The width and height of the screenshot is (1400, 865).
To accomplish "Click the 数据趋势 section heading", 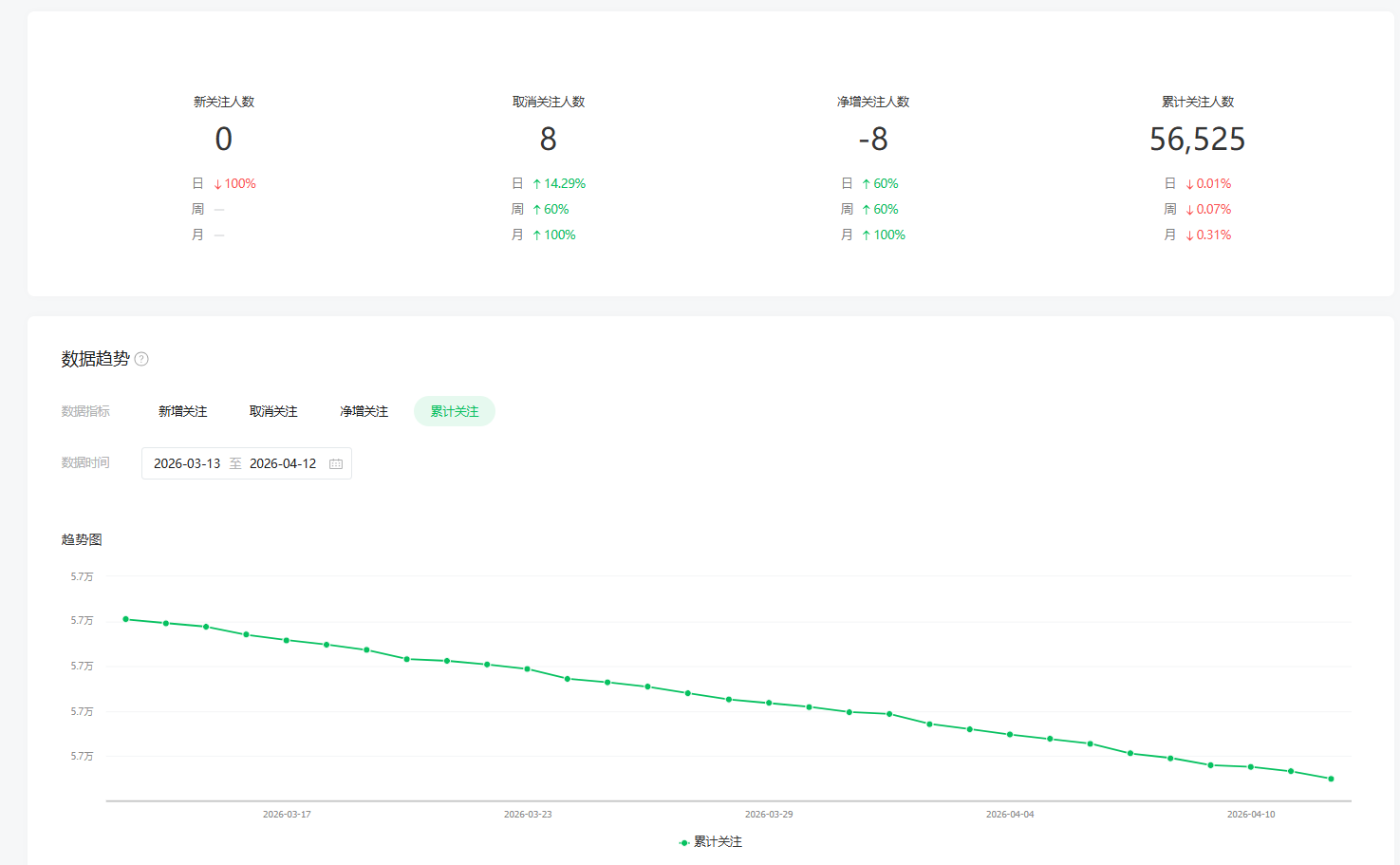I will click(95, 359).
